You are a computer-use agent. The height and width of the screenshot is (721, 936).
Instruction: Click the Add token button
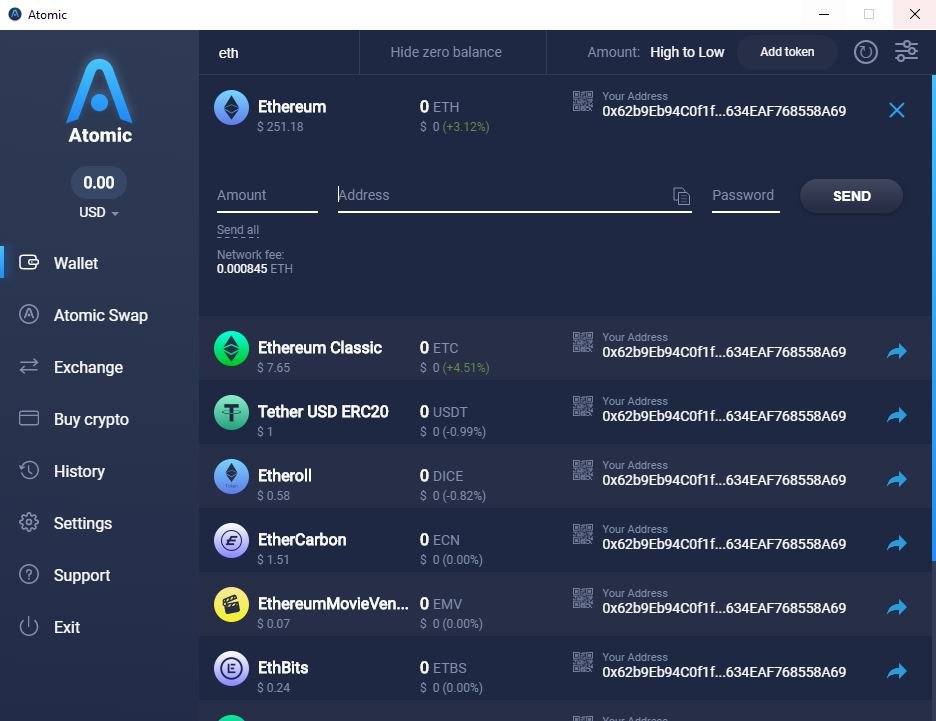tap(787, 52)
